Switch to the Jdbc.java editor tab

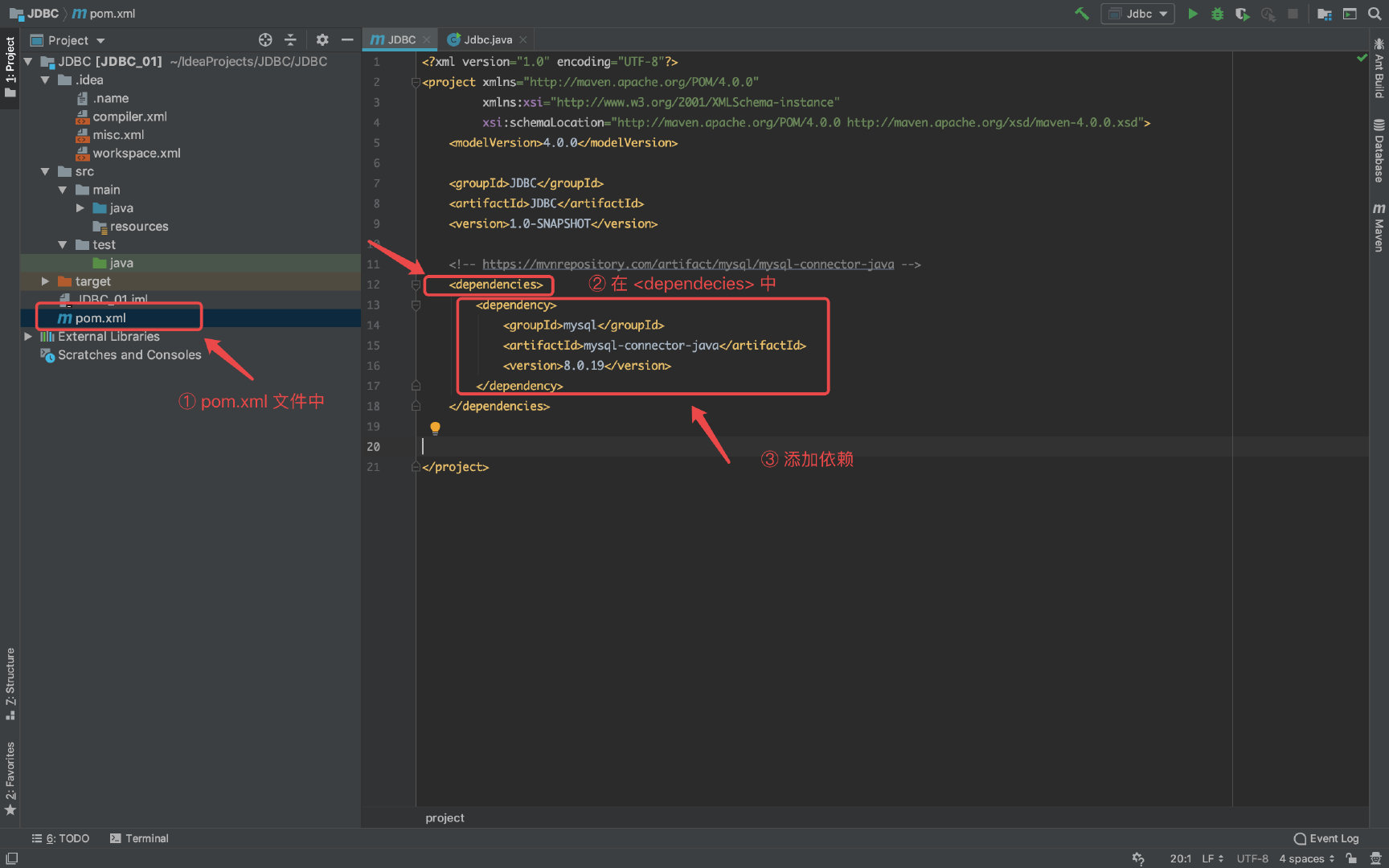coord(487,39)
